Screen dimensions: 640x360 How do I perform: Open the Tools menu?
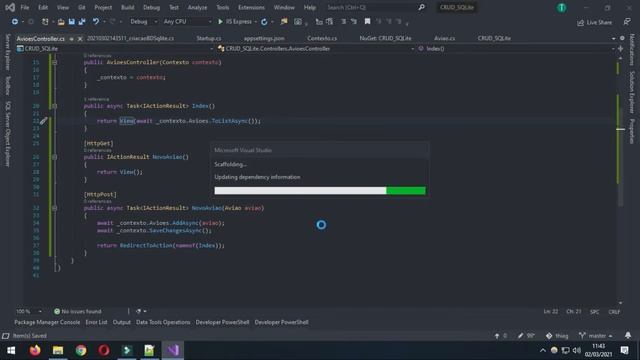222,7
